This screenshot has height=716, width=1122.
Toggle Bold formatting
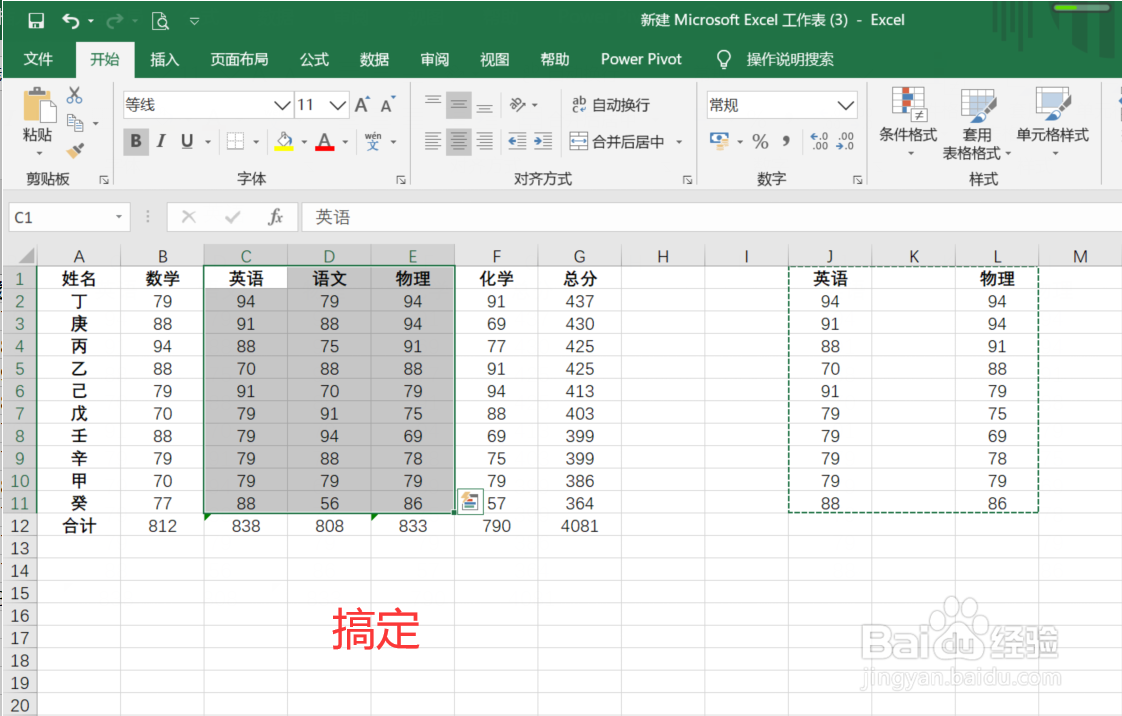pyautogui.click(x=134, y=141)
